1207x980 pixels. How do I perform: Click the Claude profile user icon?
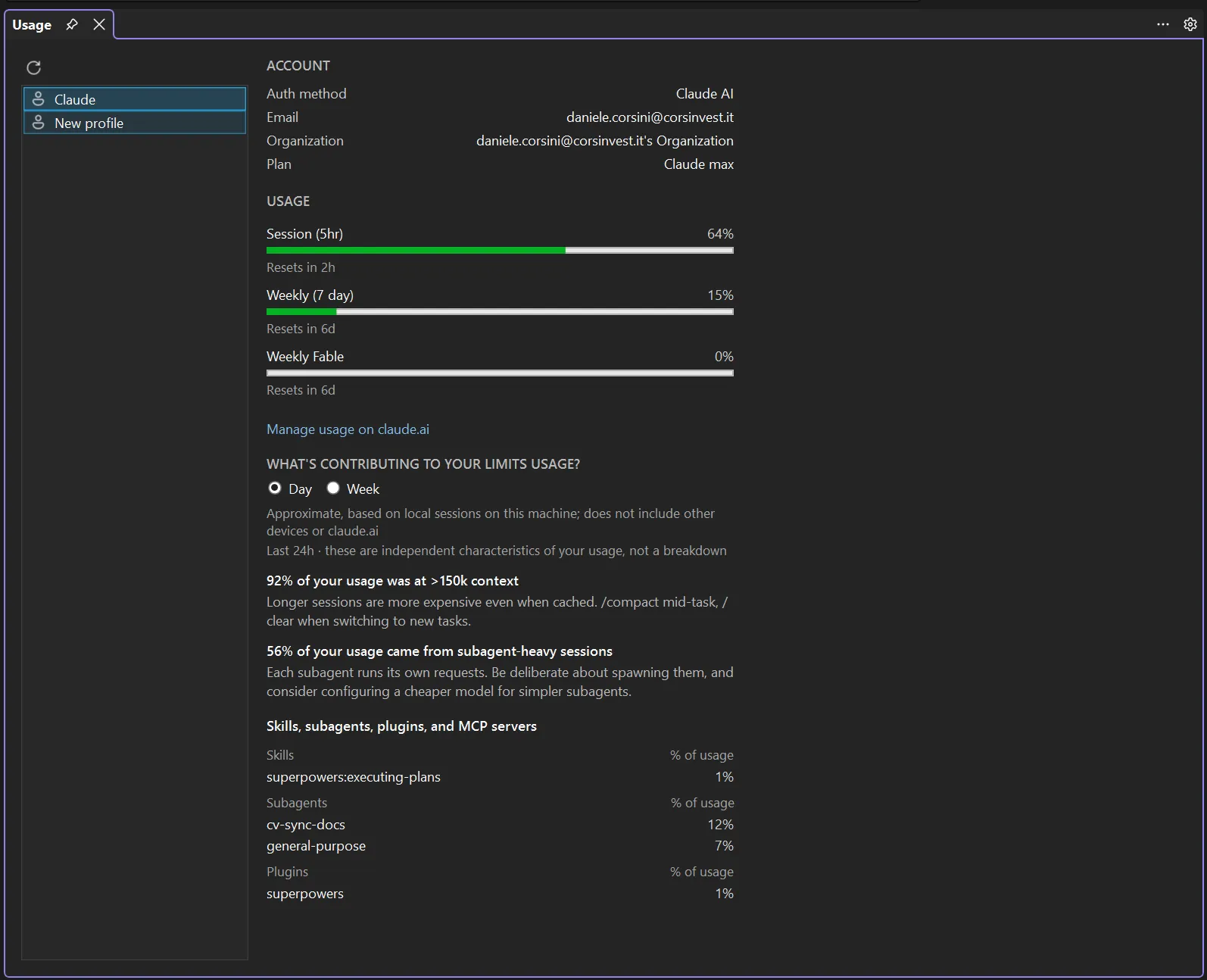pyautogui.click(x=39, y=99)
